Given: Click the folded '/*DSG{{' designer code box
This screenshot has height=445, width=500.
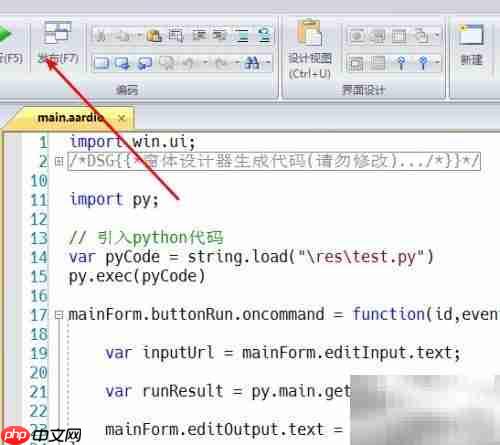Looking at the screenshot, I should click(274, 162).
